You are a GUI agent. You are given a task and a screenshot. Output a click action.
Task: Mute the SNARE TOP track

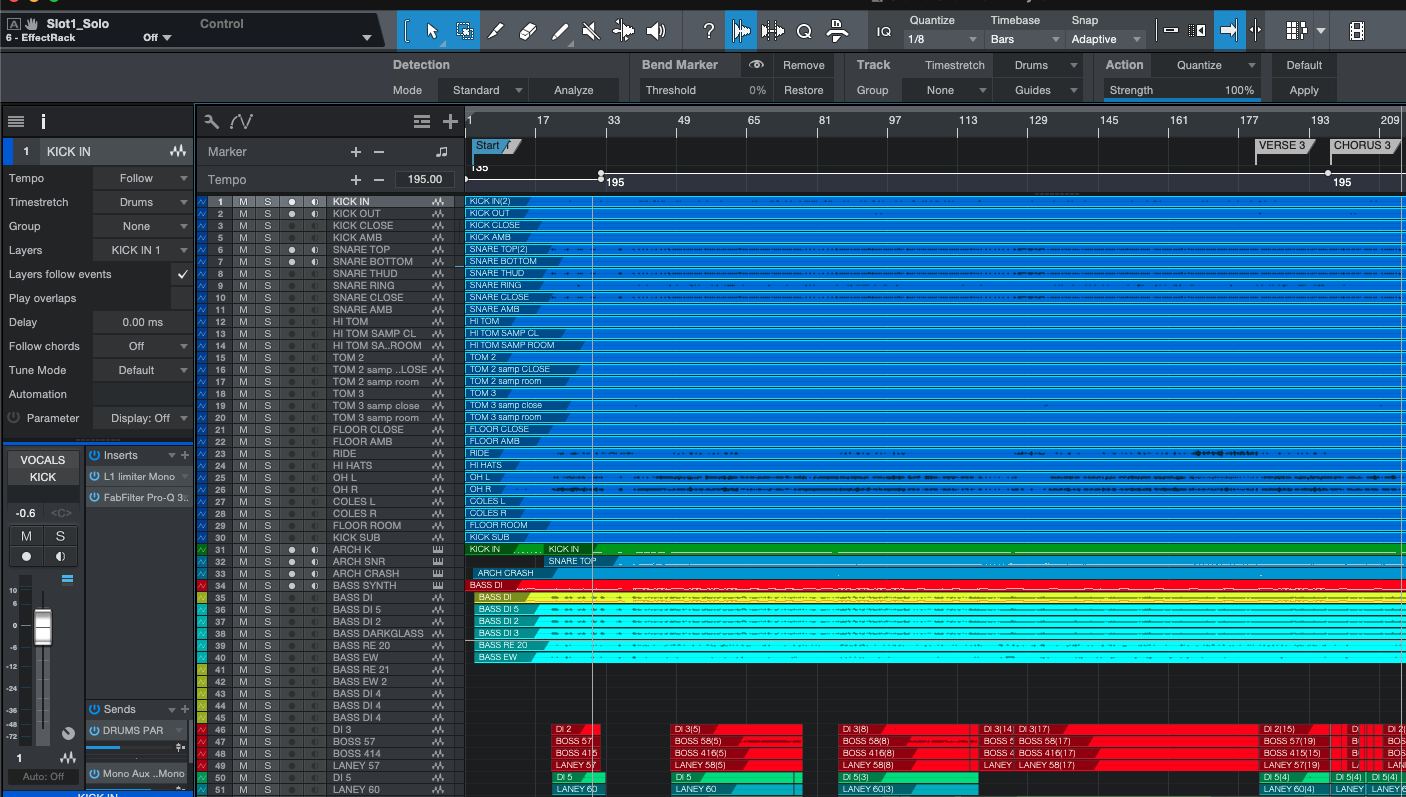tap(243, 250)
